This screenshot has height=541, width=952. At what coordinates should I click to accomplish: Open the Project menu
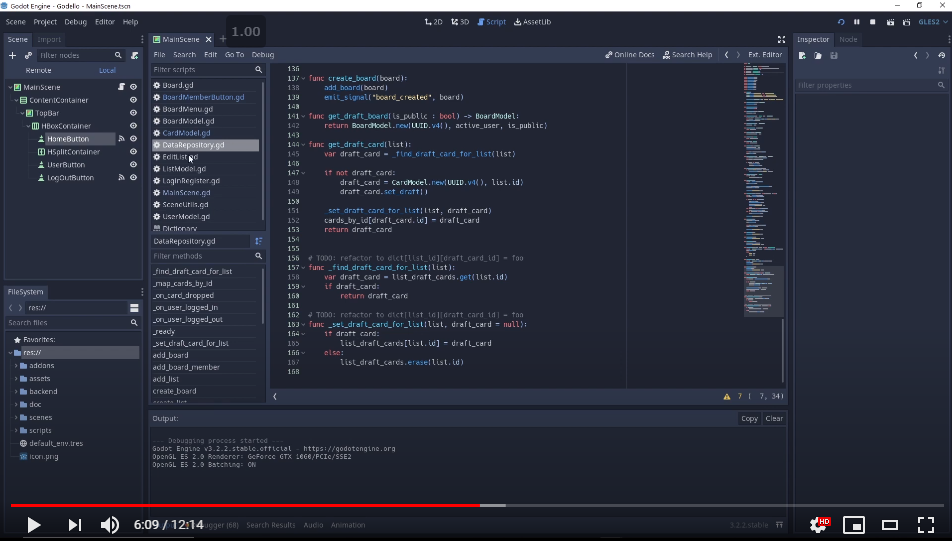click(x=45, y=22)
